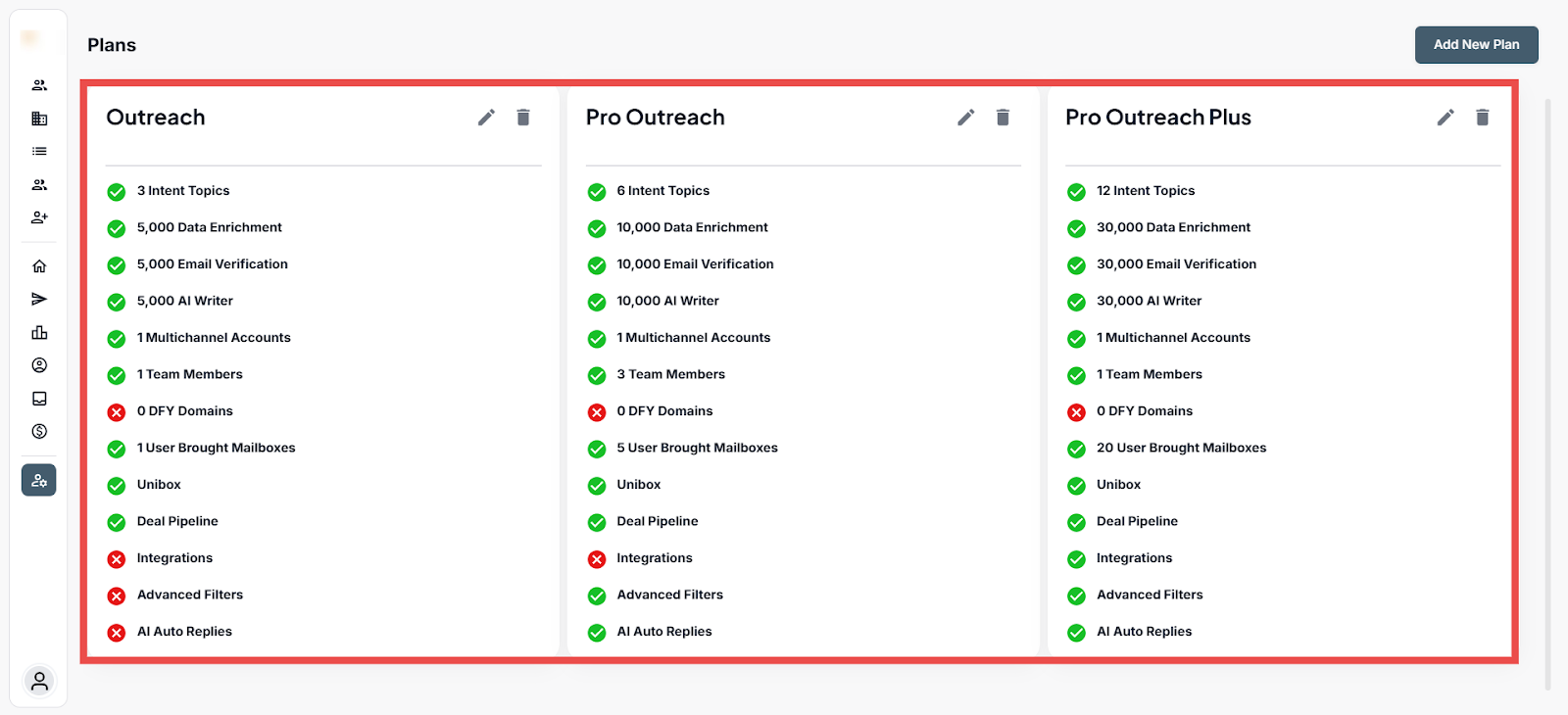This screenshot has height=715, width=1568.
Task: Click the Pro Outreach Plus plan title
Action: (x=1157, y=118)
